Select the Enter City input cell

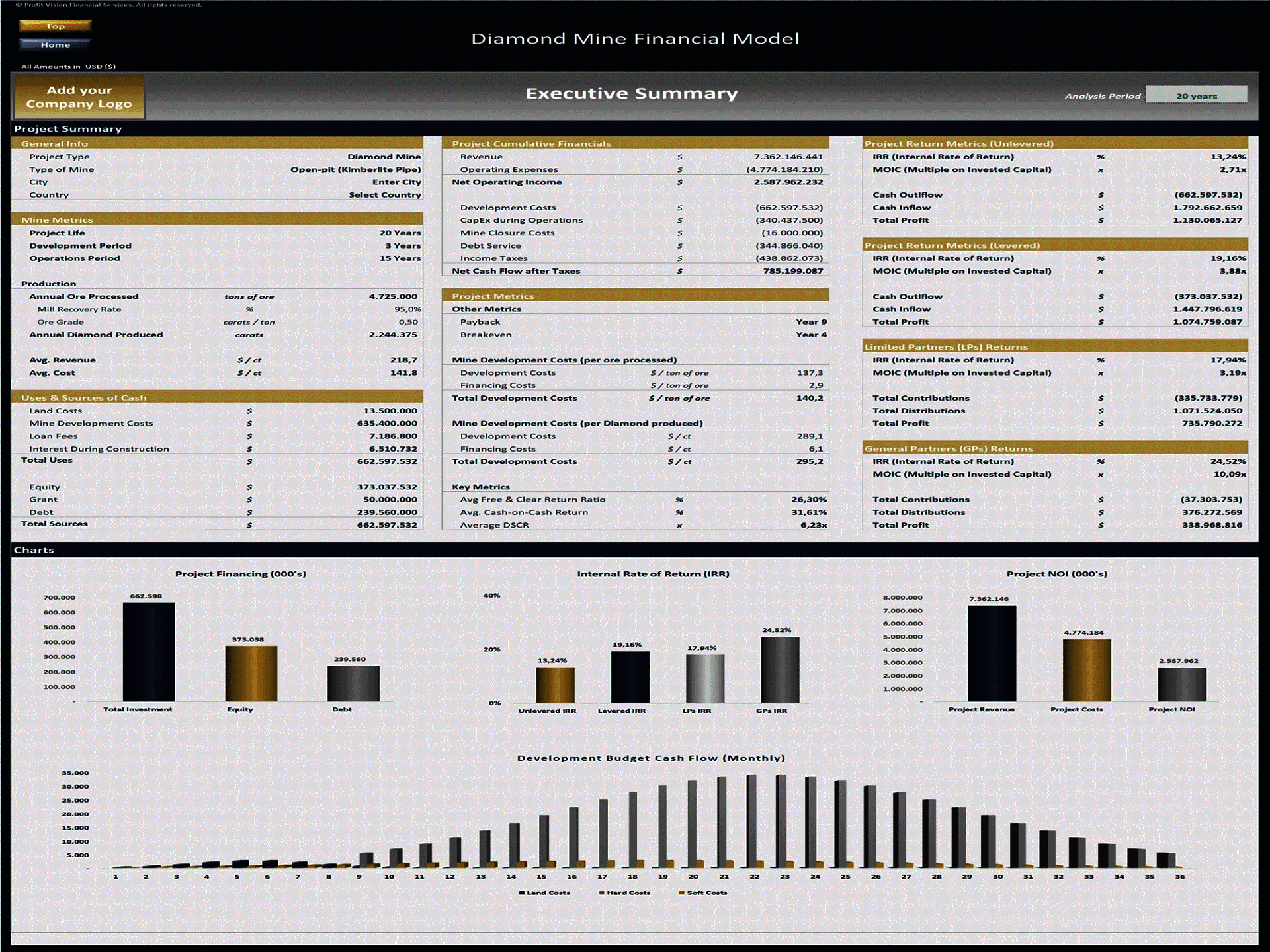point(396,182)
